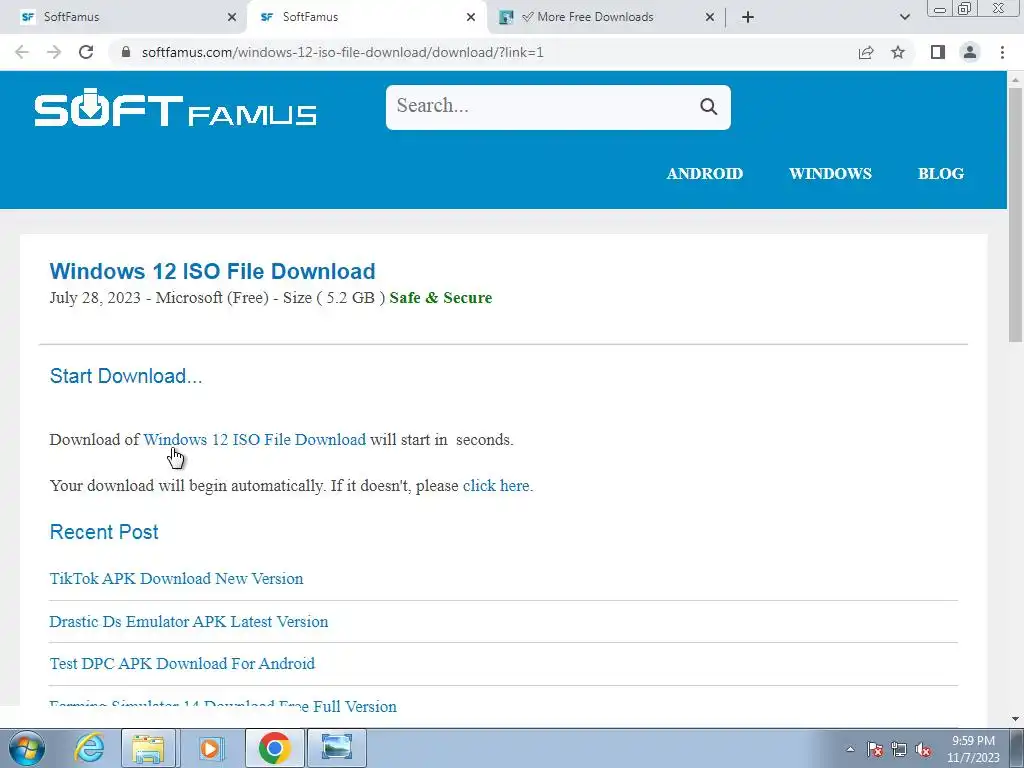Click the address bar URL
Image resolution: width=1024 pixels, height=768 pixels.
coord(343,52)
